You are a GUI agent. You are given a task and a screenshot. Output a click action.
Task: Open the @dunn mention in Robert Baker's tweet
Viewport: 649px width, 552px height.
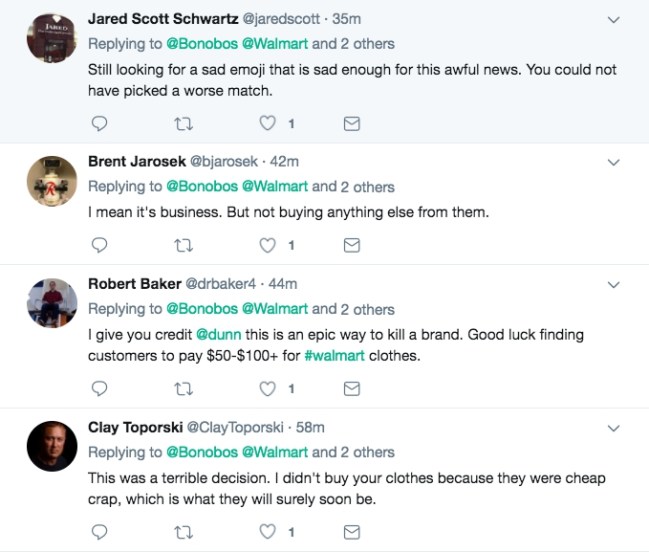(x=212, y=334)
